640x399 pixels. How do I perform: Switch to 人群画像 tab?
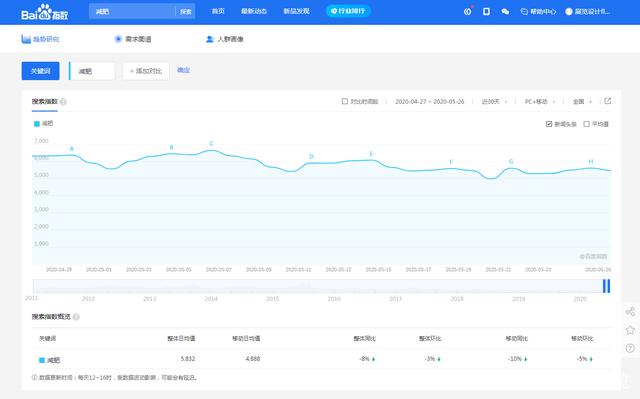click(225, 39)
